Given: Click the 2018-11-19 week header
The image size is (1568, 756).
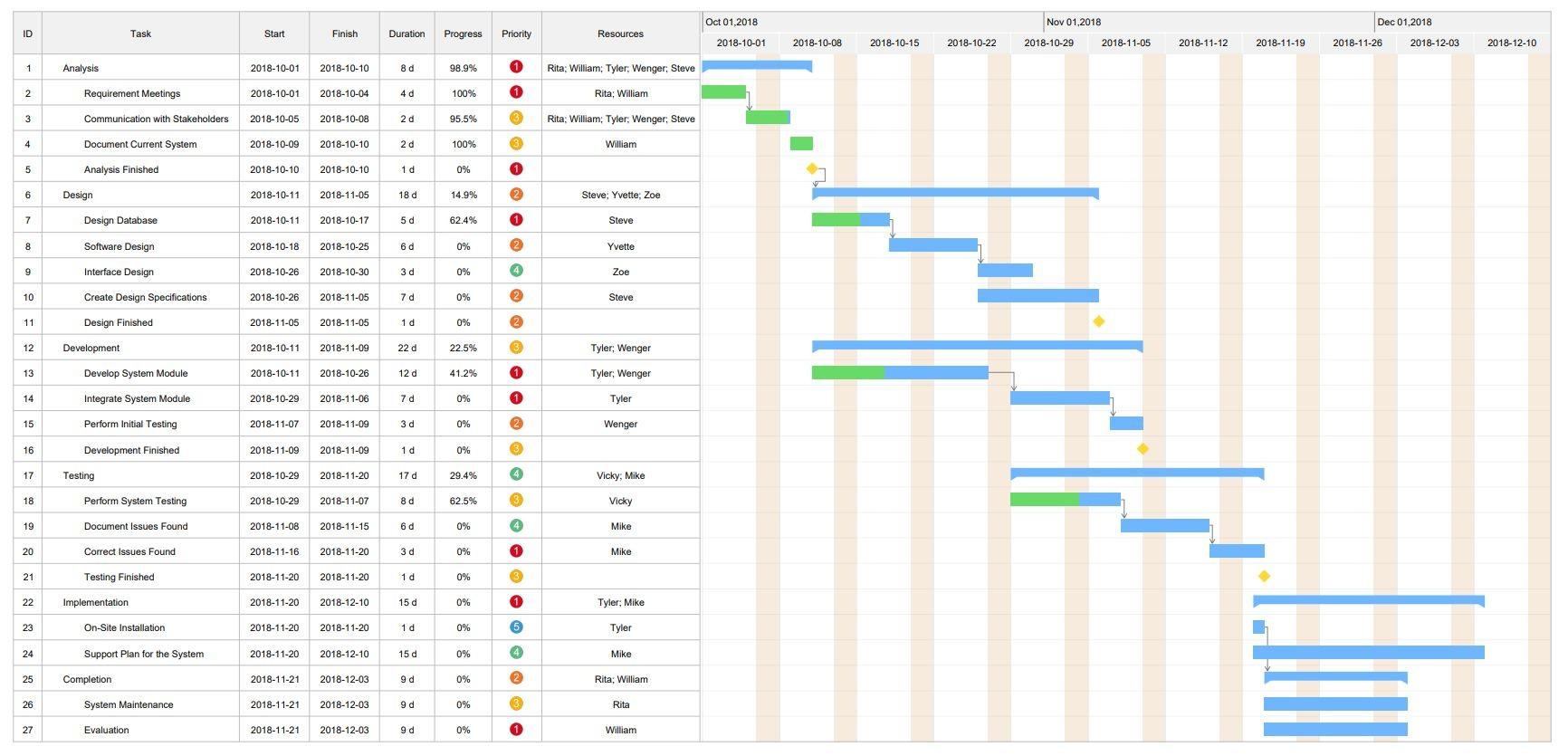Looking at the screenshot, I should tap(1280, 43).
